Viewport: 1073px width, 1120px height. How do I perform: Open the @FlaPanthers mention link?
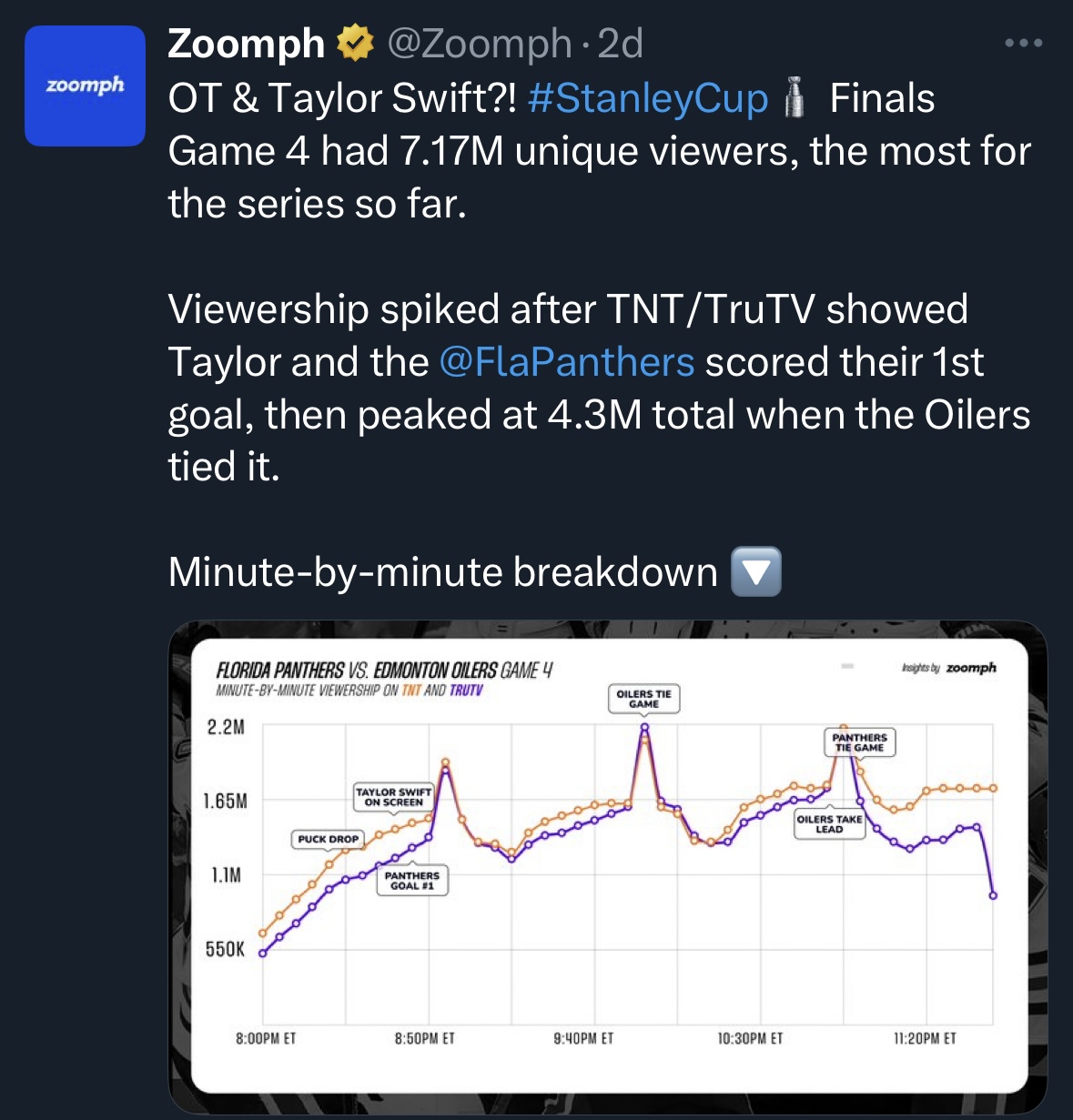566,362
